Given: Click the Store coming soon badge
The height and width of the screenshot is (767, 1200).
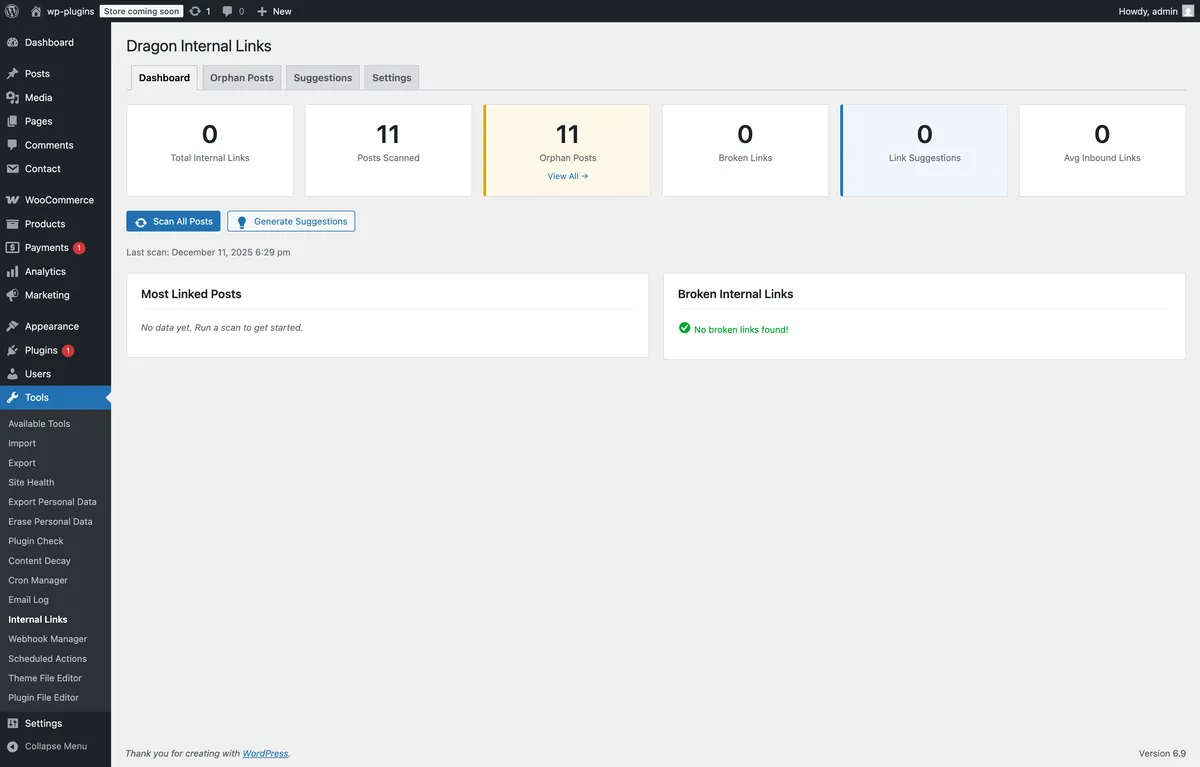Looking at the screenshot, I should (141, 11).
